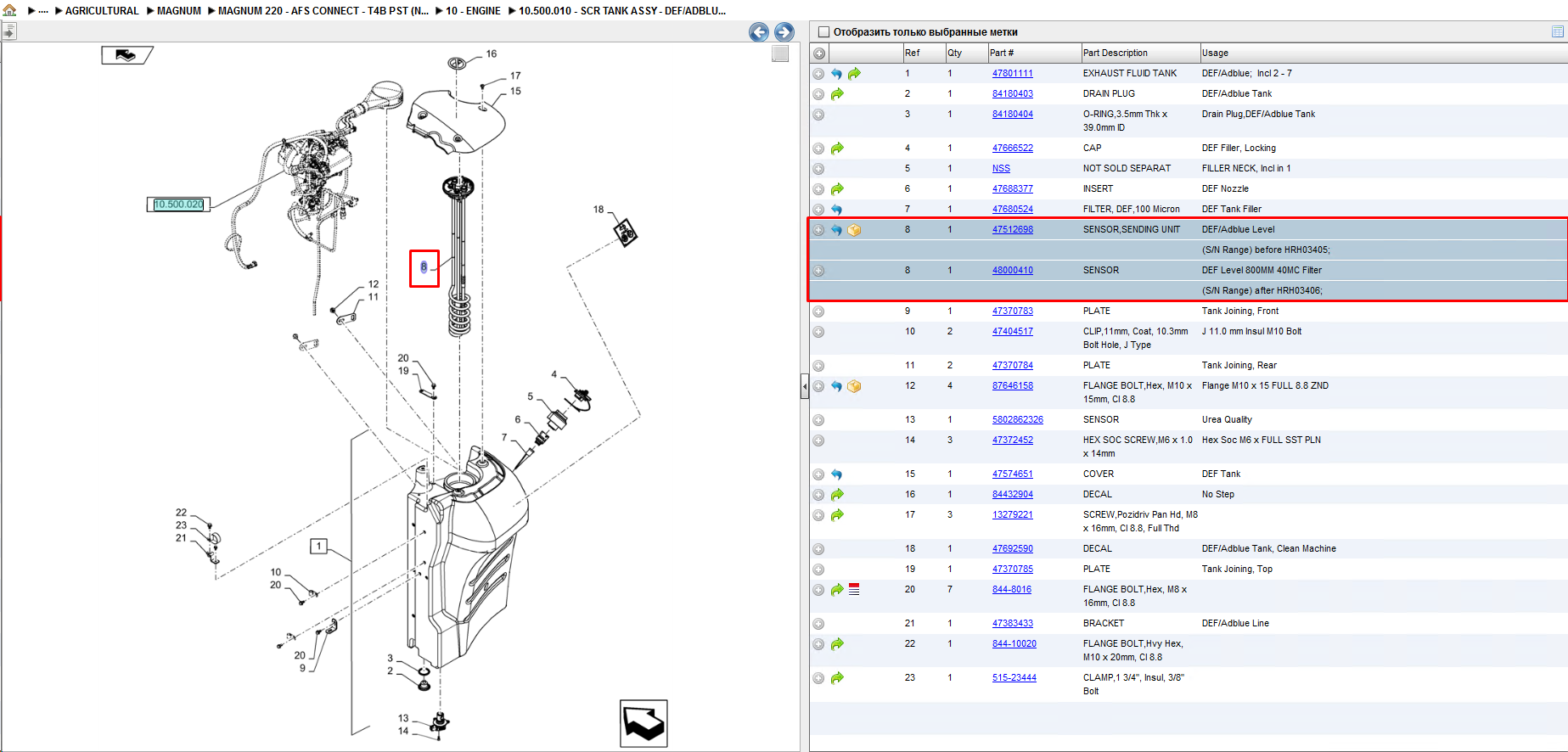Click the large arrow icon below the diagram
1568x752 pixels.
[x=643, y=723]
